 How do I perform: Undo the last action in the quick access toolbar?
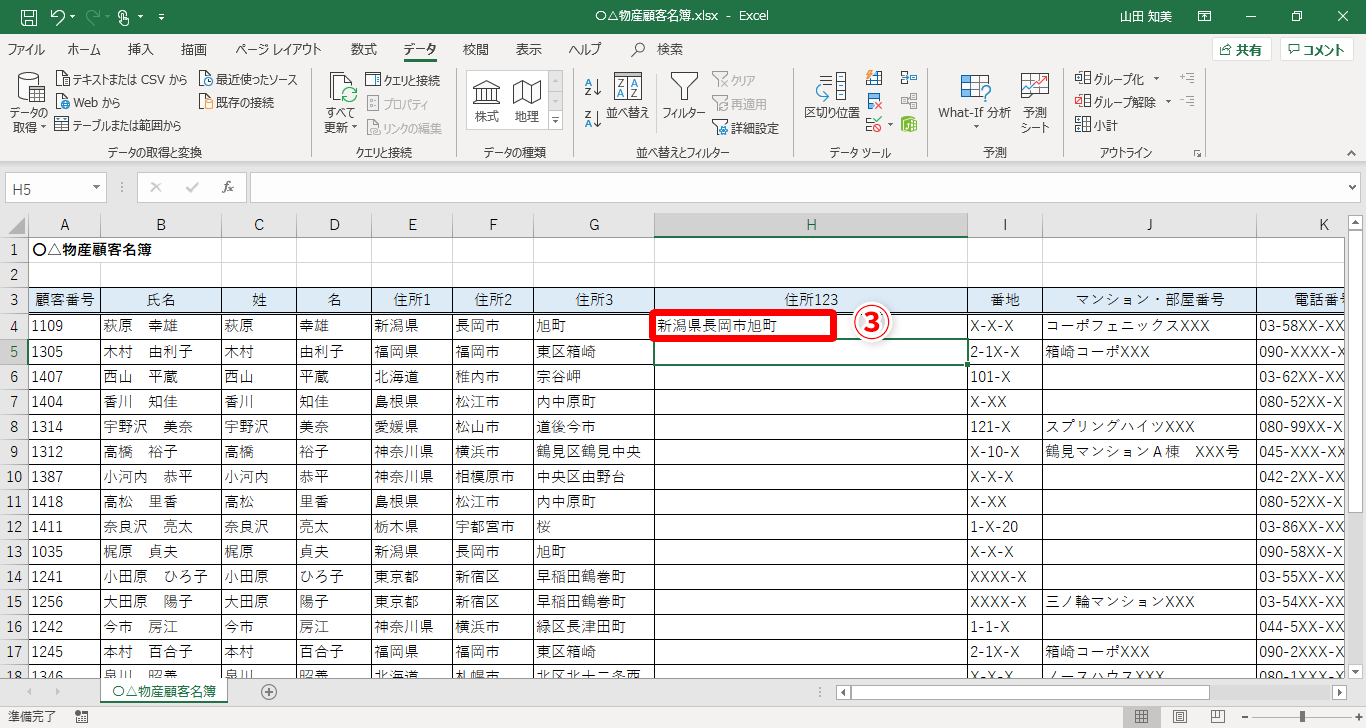click(x=57, y=16)
